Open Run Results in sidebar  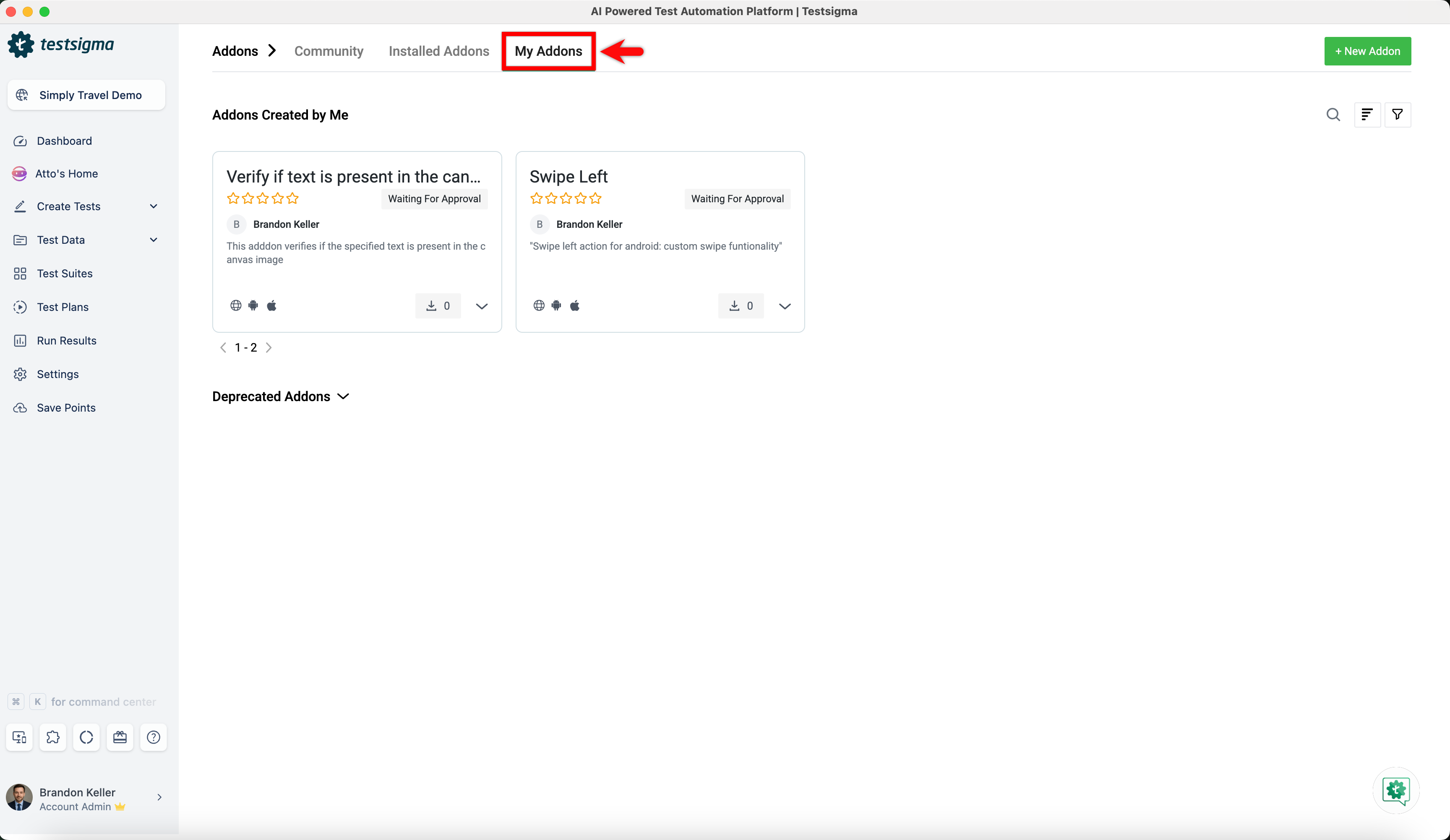pyautogui.click(x=66, y=341)
